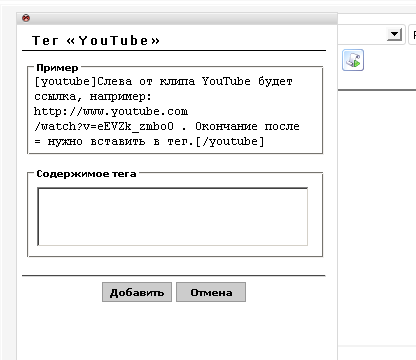
Task: Click the example line "/watch?v=eEVZk_zmbo0"
Action: [104, 127]
